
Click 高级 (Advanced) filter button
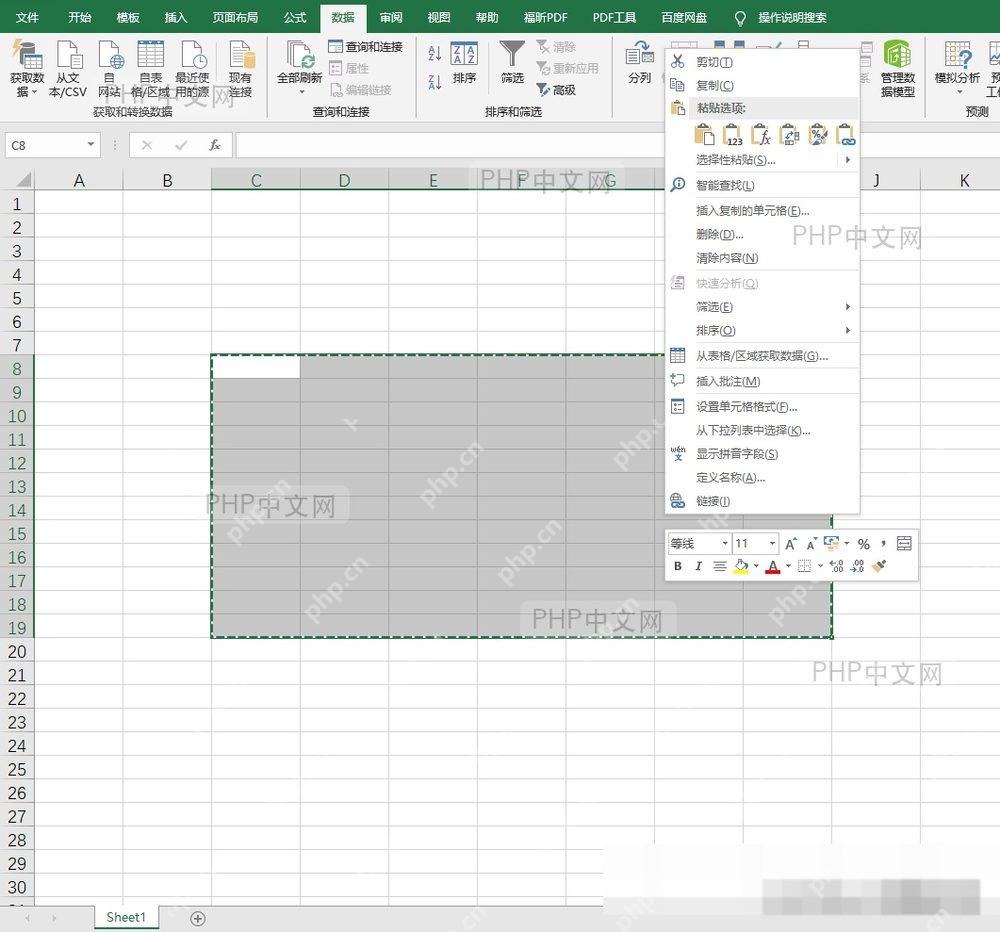(x=556, y=90)
